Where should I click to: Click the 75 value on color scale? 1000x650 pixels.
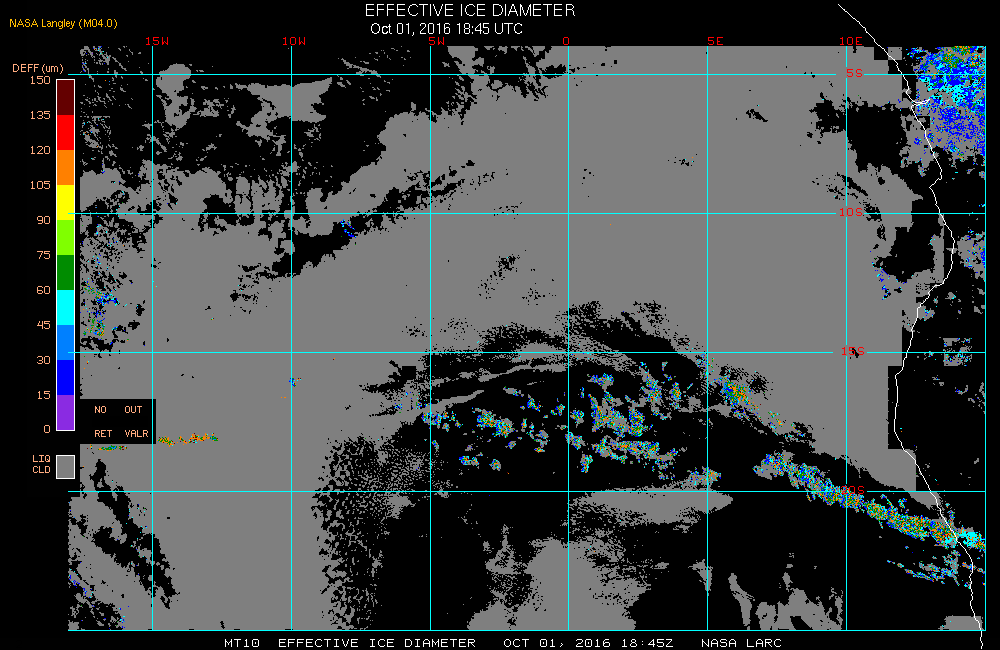point(43,255)
